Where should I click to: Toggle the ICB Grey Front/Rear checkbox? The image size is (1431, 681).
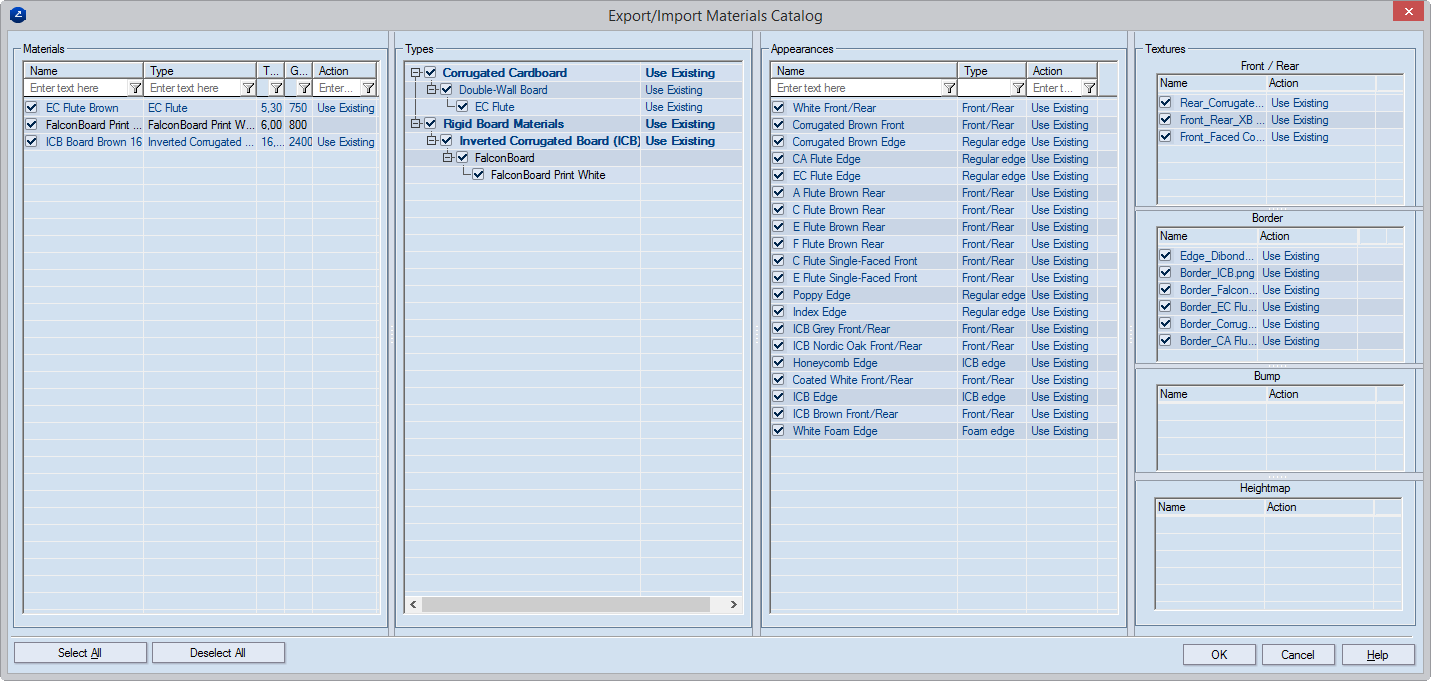tap(778, 329)
